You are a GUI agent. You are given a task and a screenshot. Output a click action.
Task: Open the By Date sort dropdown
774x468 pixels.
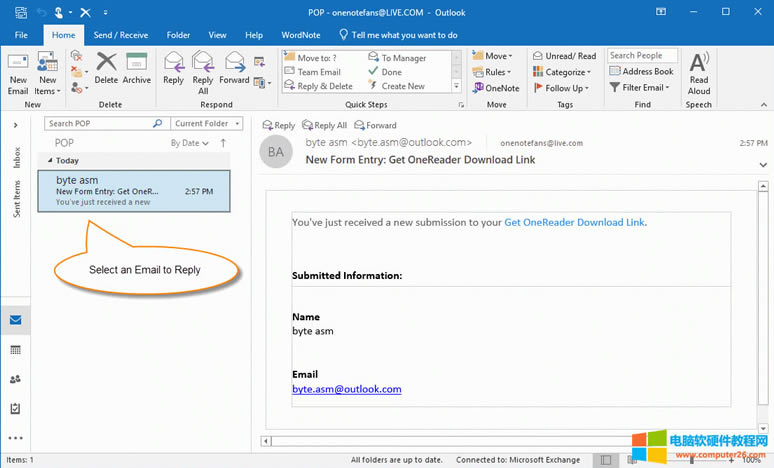(189, 143)
